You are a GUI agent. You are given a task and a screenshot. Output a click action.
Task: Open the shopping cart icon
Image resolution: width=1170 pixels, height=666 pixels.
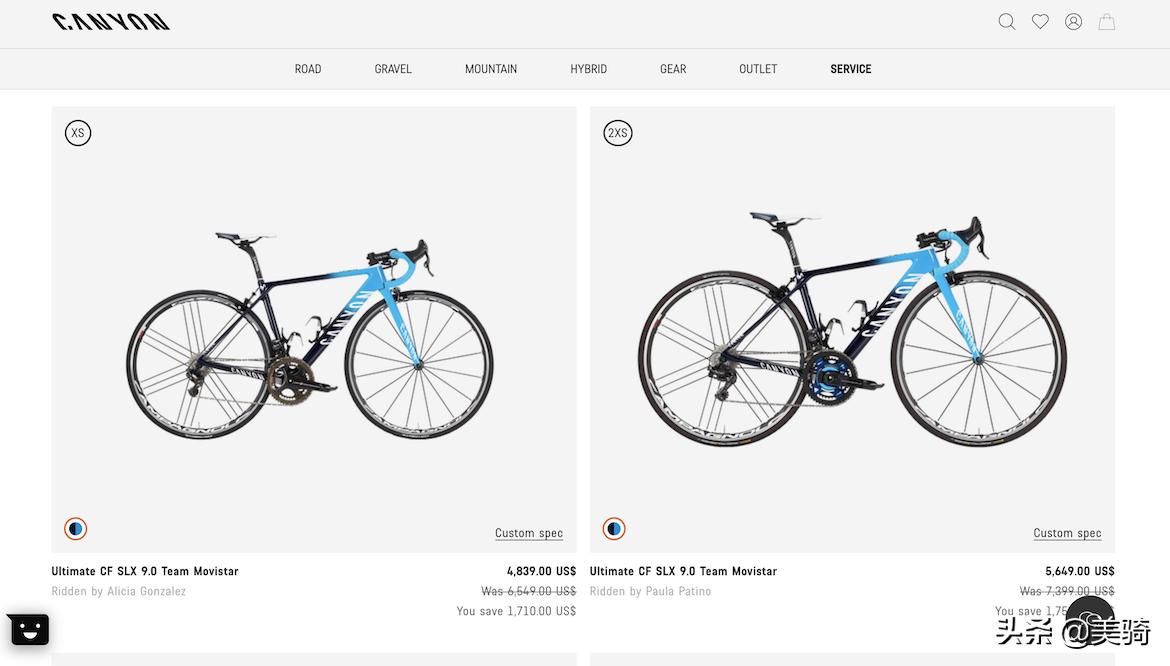point(1106,22)
